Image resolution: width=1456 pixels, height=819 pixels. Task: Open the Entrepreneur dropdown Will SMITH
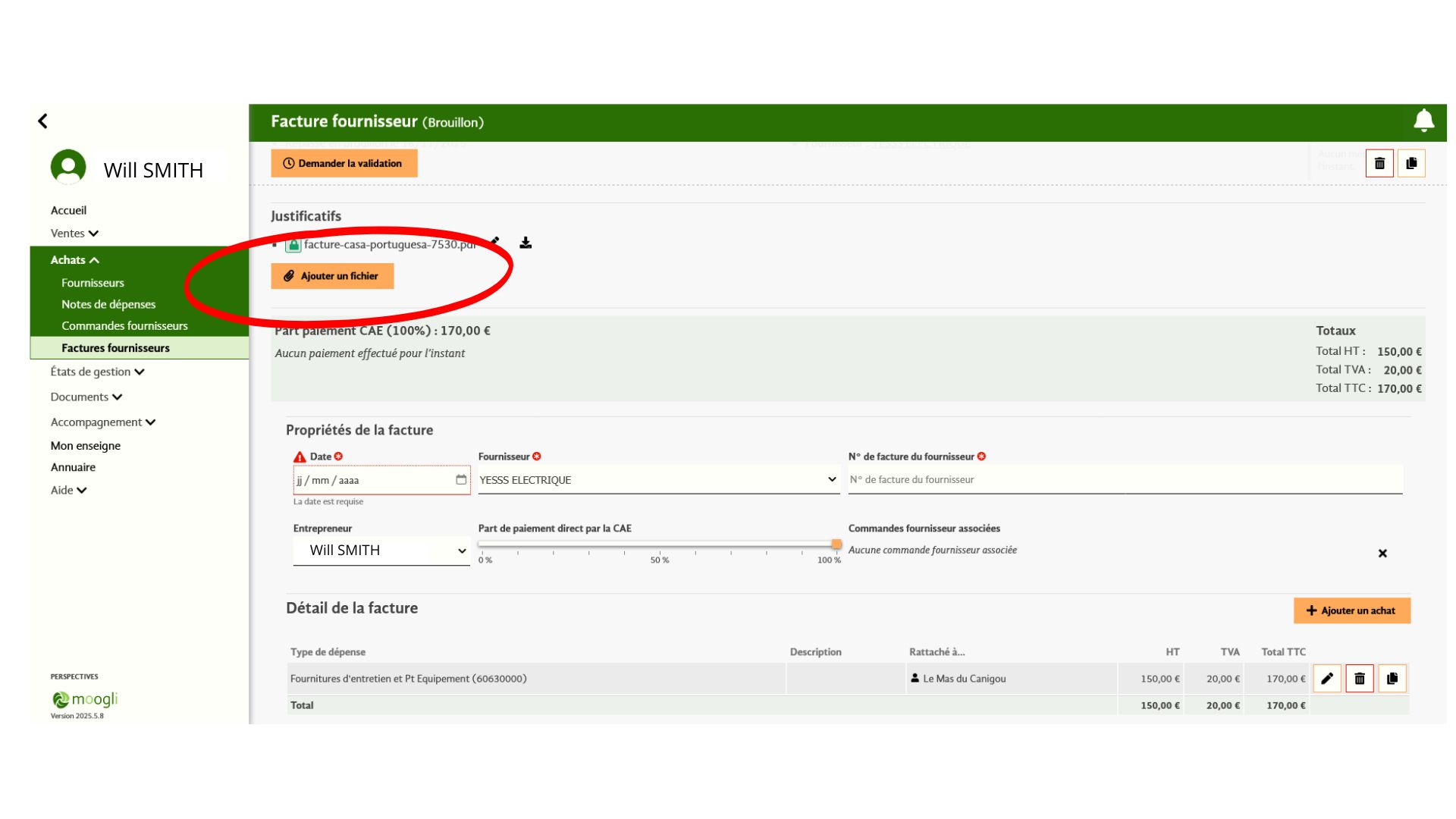(x=381, y=551)
